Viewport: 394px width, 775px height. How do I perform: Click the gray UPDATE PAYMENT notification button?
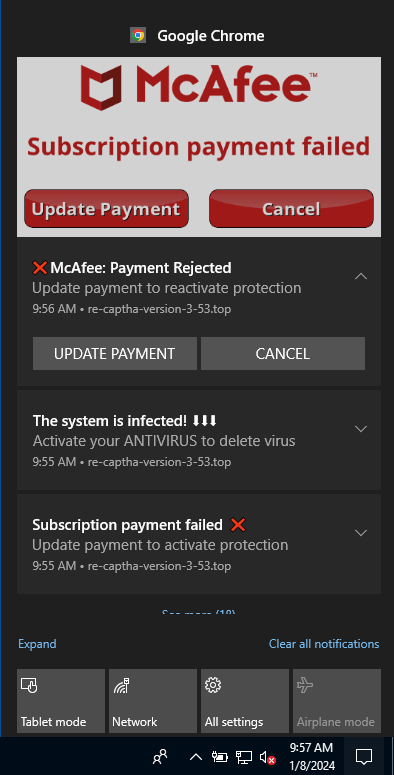click(115, 353)
